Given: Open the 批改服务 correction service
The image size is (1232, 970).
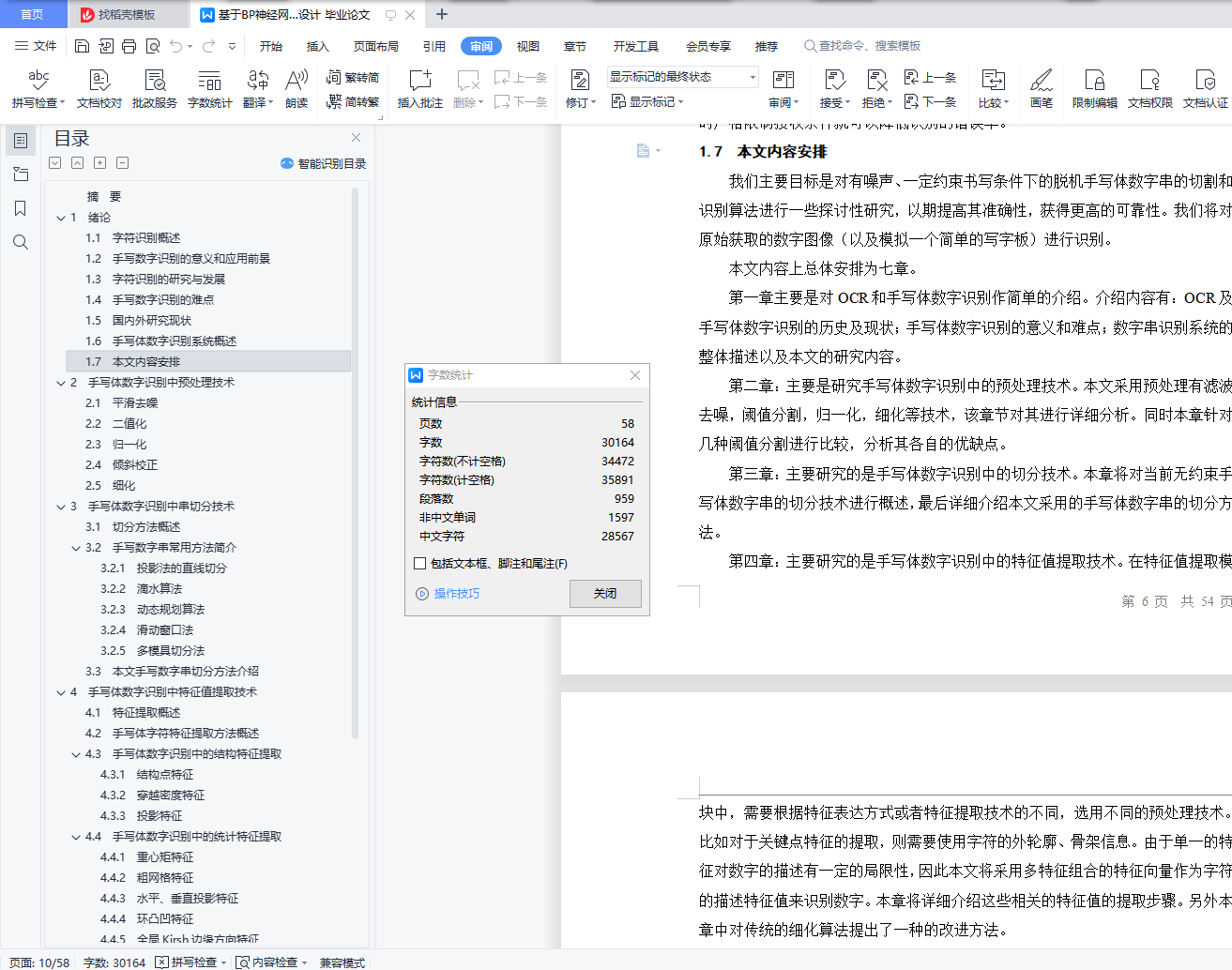Looking at the screenshot, I should pyautogui.click(x=155, y=89).
